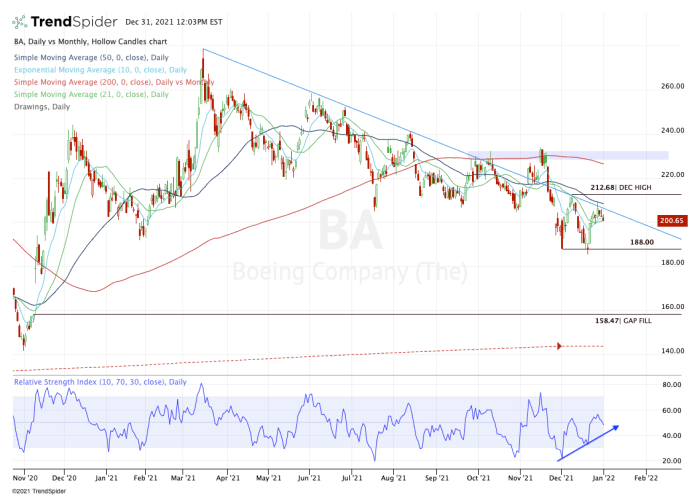Click the 220.00 price axis label
Viewport: 700px width, 497px height.
tap(672, 175)
